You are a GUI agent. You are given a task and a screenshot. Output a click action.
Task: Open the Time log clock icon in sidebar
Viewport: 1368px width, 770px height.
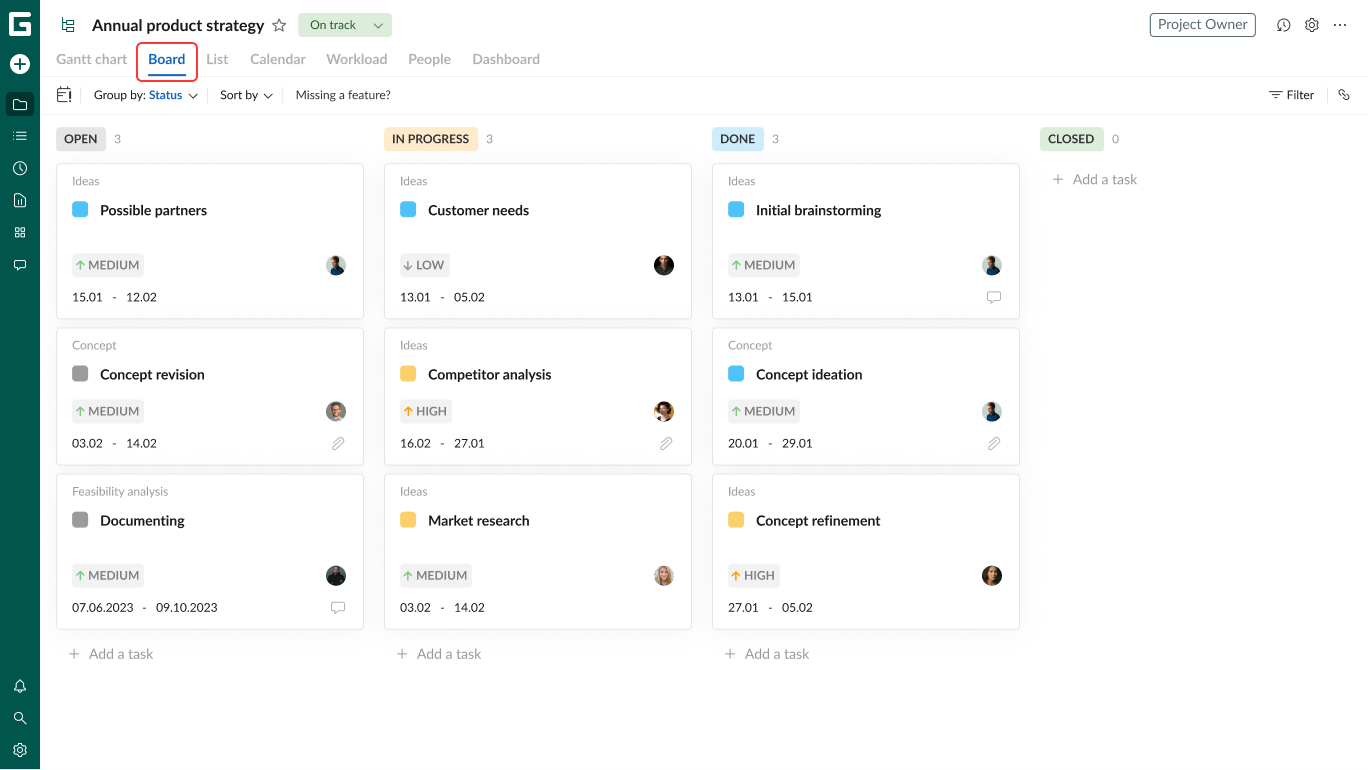(20, 168)
